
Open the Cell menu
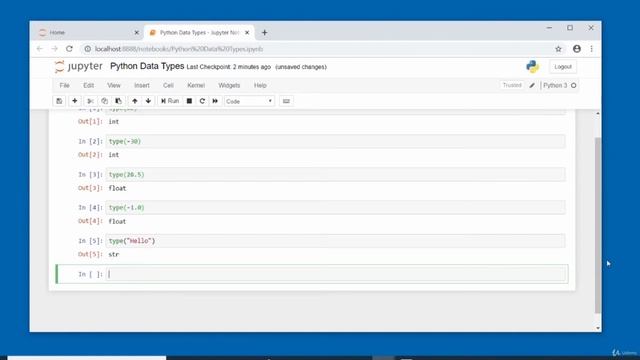168,85
